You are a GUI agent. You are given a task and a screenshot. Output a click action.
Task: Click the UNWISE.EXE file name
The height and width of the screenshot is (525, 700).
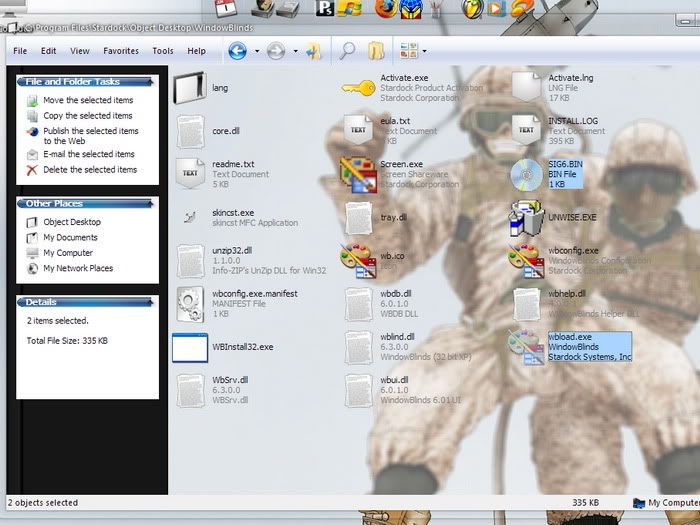(572, 217)
